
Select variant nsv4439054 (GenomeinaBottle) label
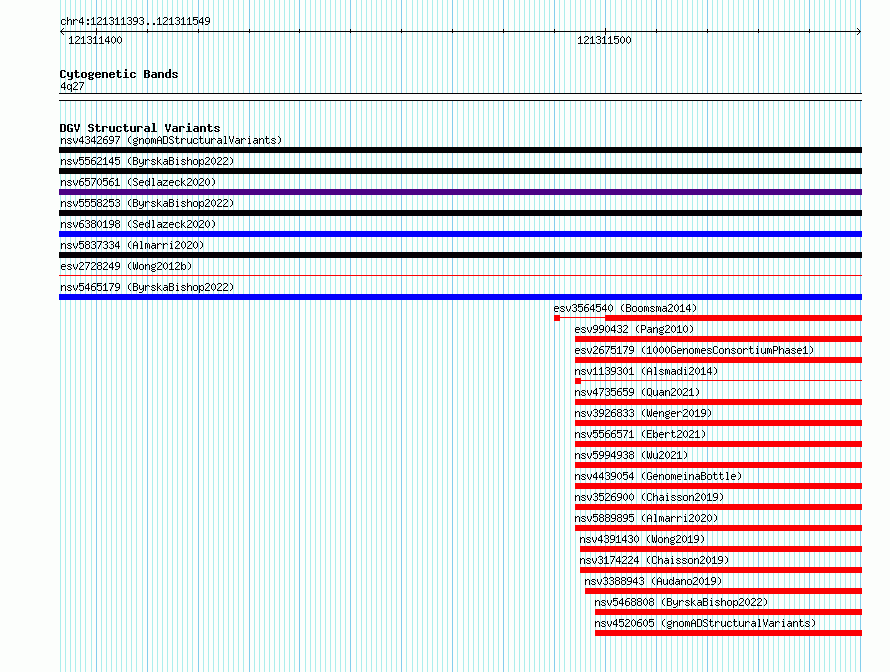(x=658, y=476)
